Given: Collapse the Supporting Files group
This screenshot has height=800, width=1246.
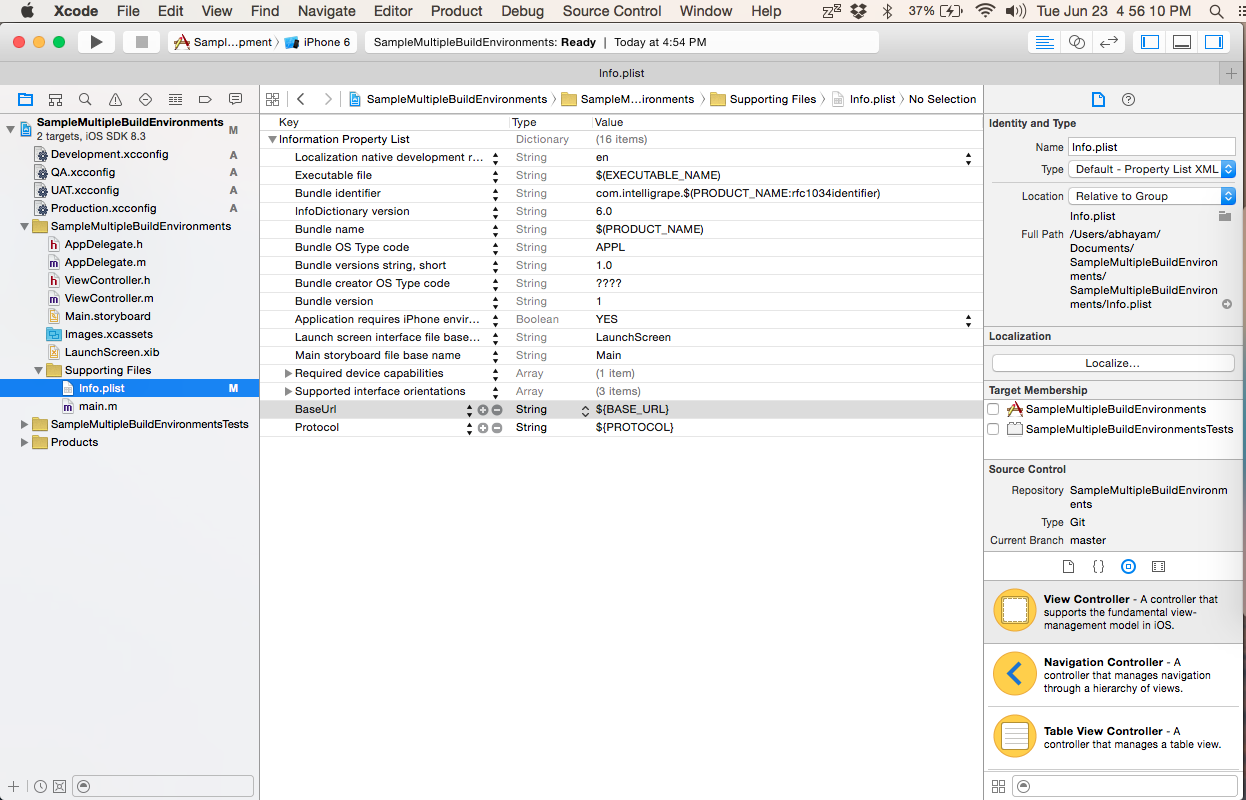Looking at the screenshot, I should (x=39, y=370).
